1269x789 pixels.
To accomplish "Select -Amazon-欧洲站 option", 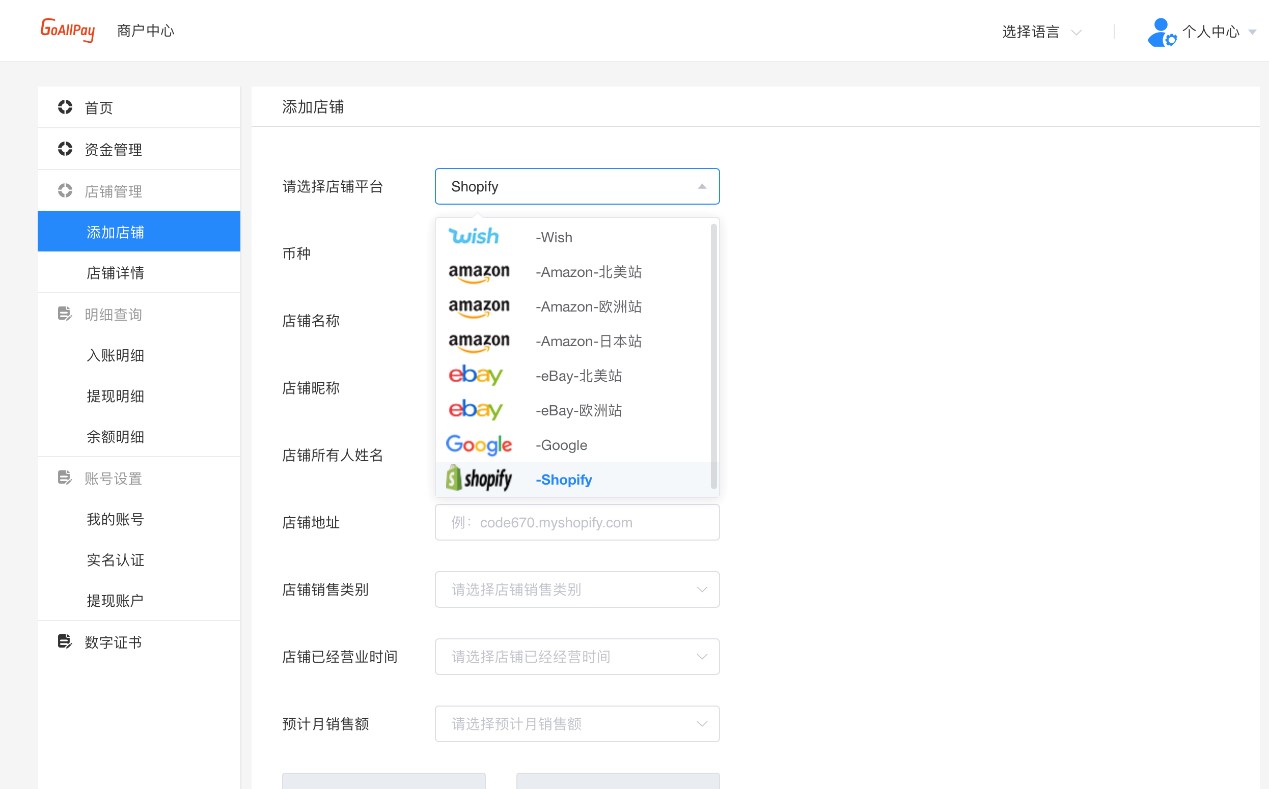I will [574, 307].
